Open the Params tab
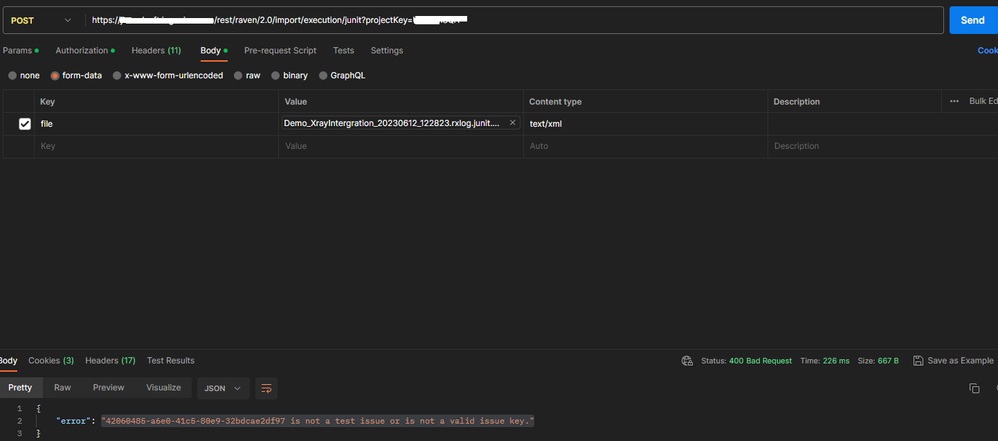Image resolution: width=998 pixels, height=441 pixels. click(x=20, y=50)
